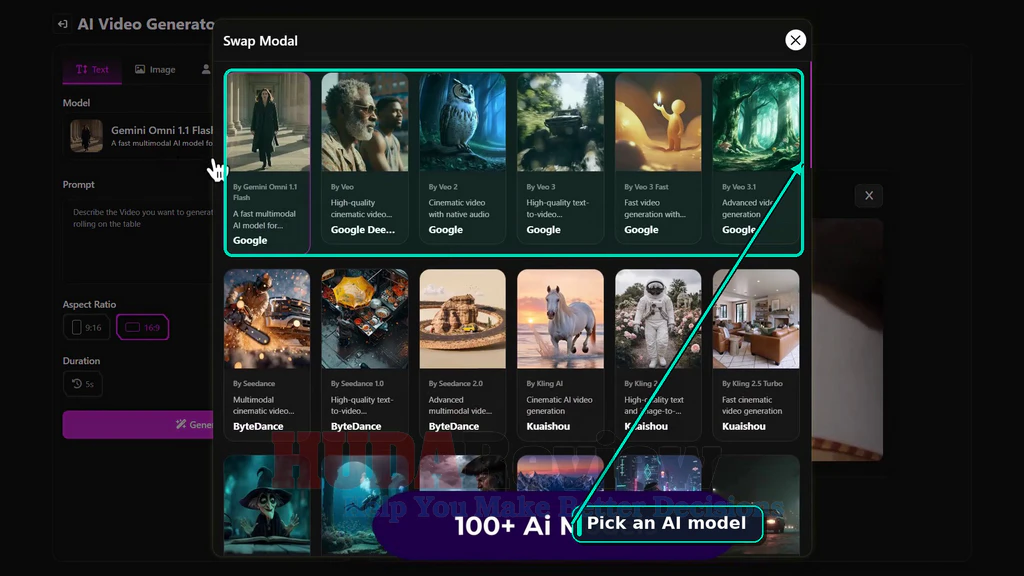Pick the Kling AI horse model card
Image resolution: width=1024 pixels, height=576 pixels.
[x=560, y=355]
